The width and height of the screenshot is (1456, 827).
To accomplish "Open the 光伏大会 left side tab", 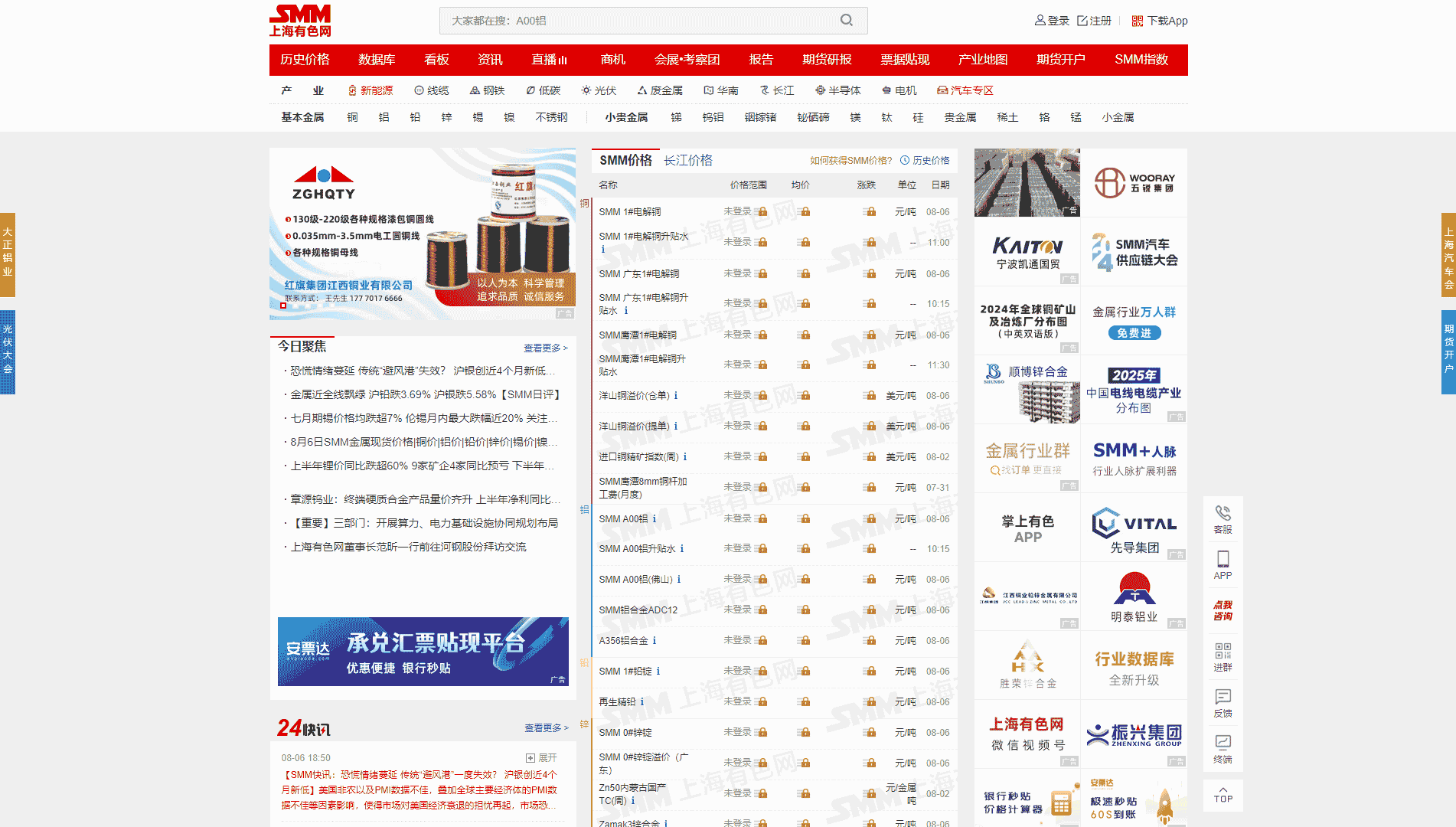I will [8, 352].
